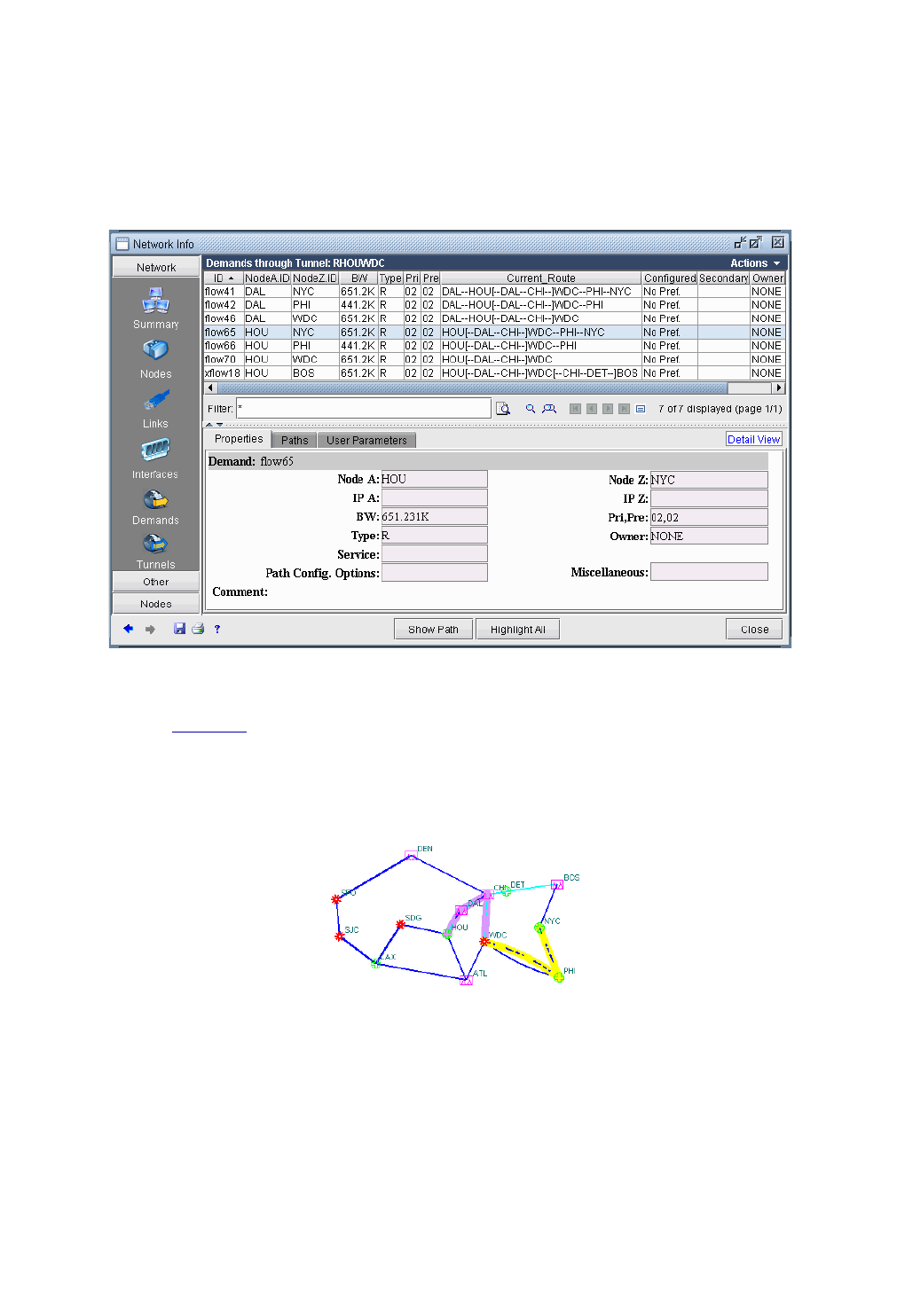Click the ATL node on map
This screenshot has height=1316, width=897.
[x=466, y=980]
